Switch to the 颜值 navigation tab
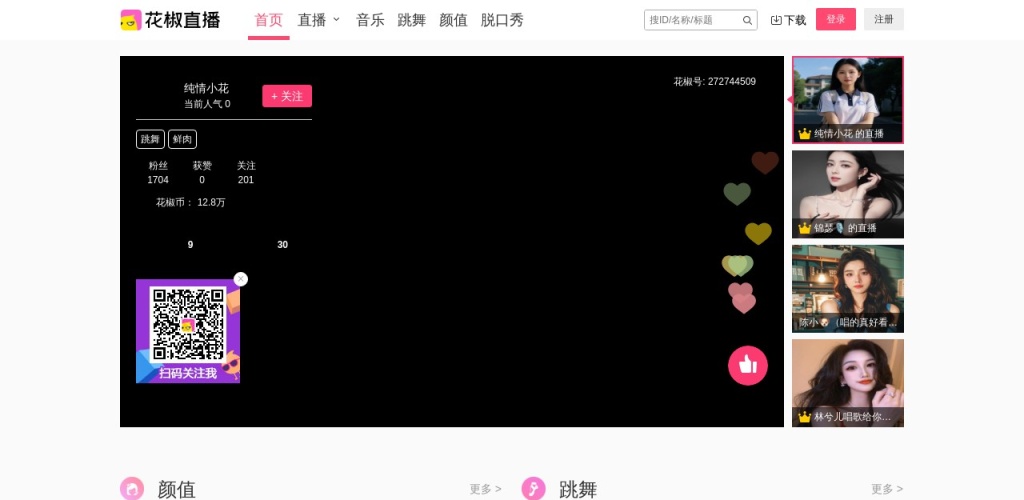1024x500 pixels. [x=453, y=20]
